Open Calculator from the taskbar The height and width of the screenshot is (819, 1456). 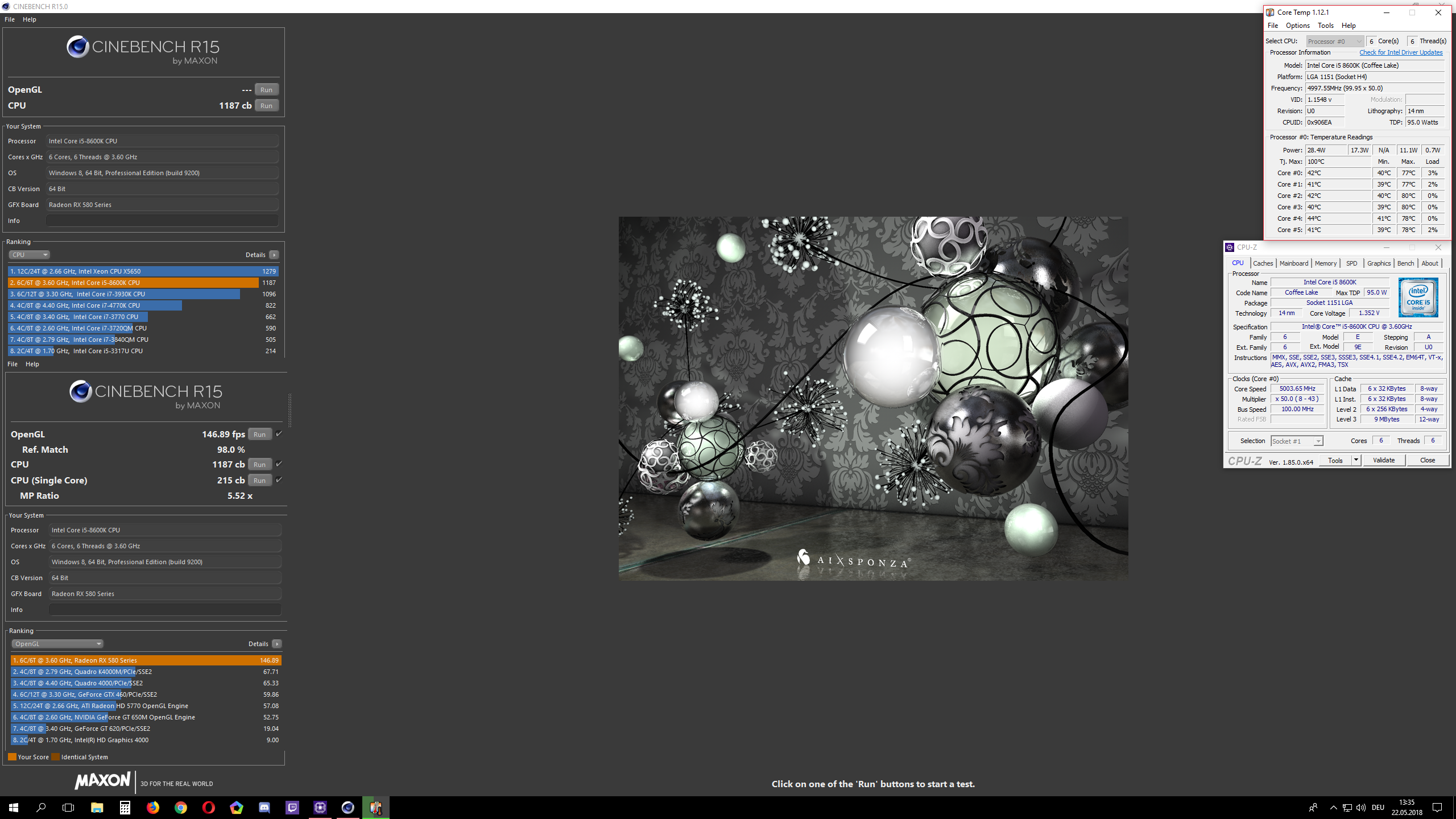pyautogui.click(x=125, y=807)
